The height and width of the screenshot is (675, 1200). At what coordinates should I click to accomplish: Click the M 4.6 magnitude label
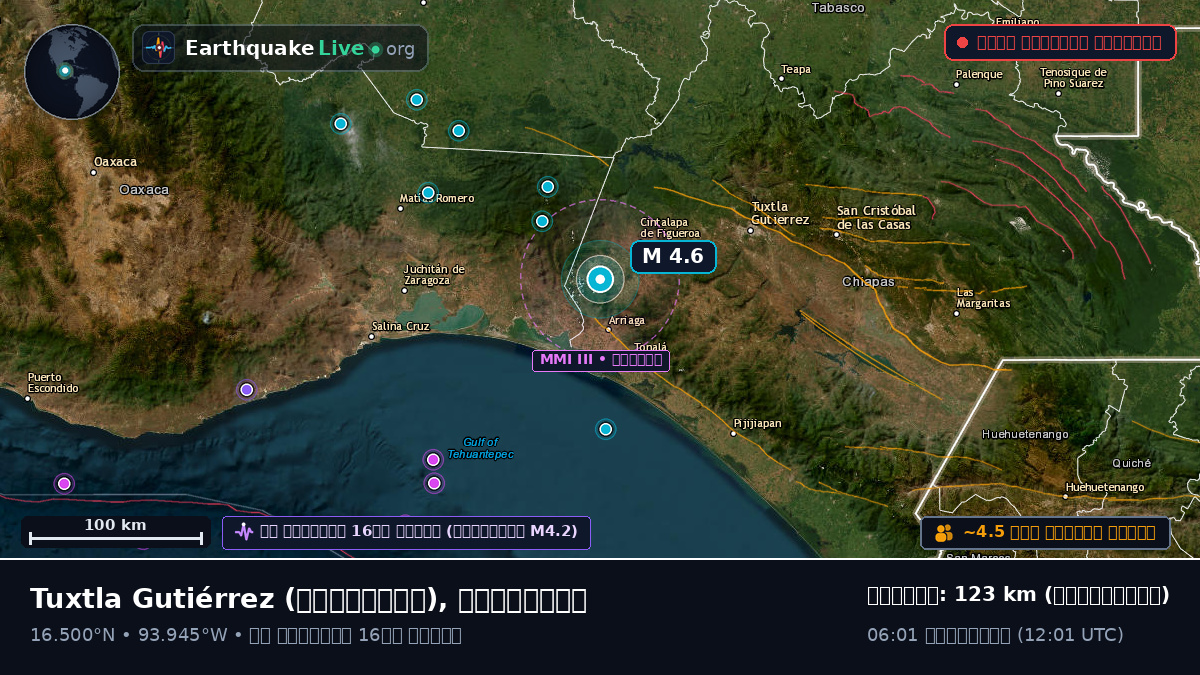tap(673, 256)
